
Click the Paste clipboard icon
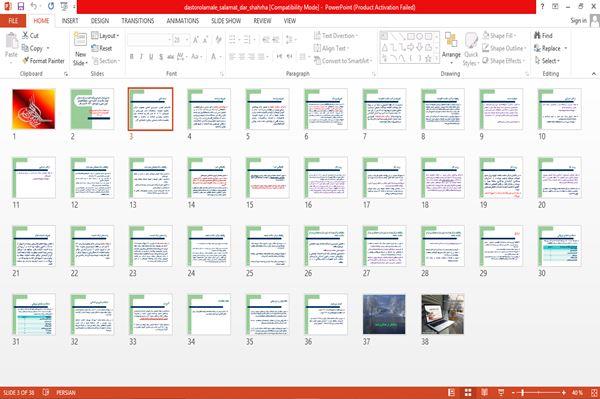(x=11, y=41)
